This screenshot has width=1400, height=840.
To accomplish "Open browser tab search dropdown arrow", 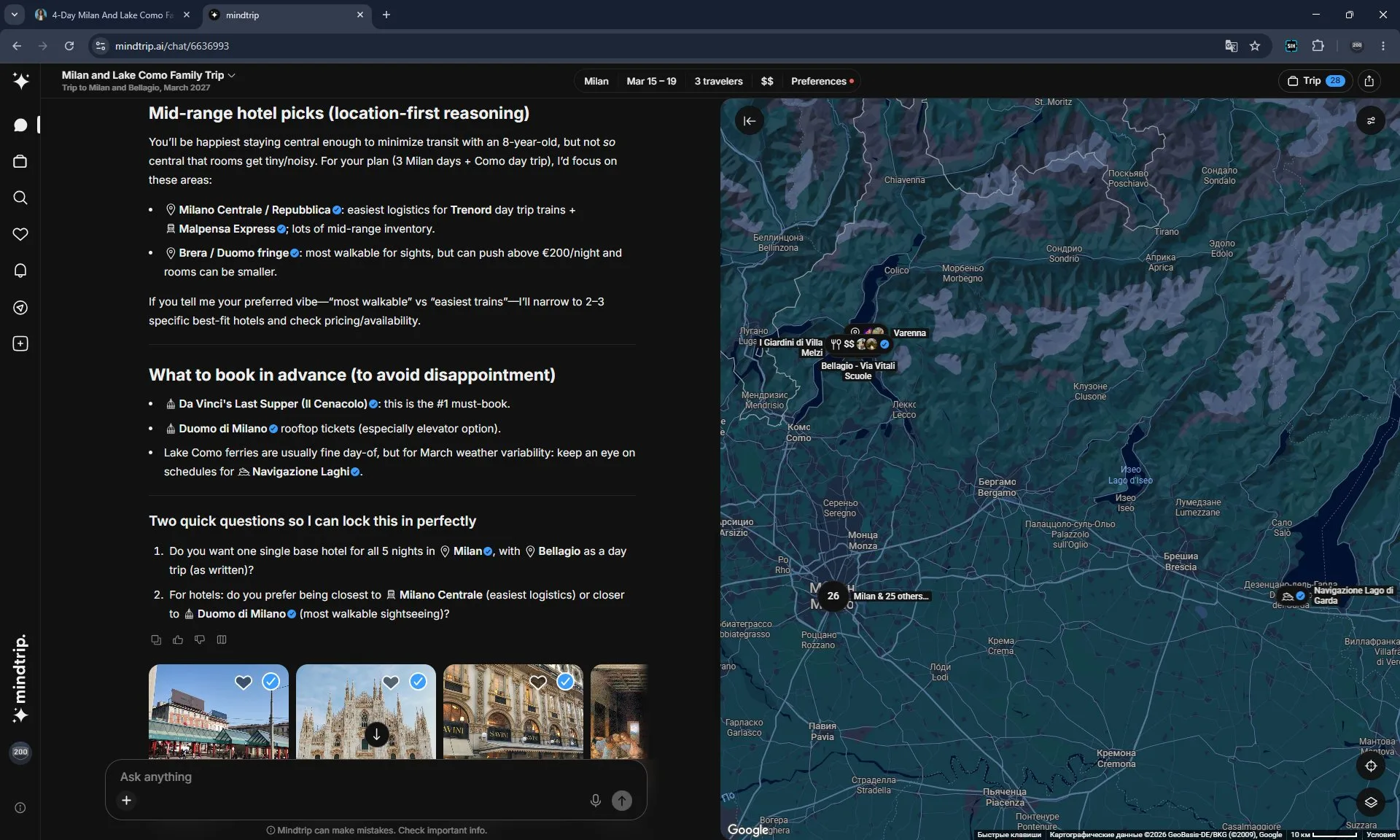I will coord(14,15).
